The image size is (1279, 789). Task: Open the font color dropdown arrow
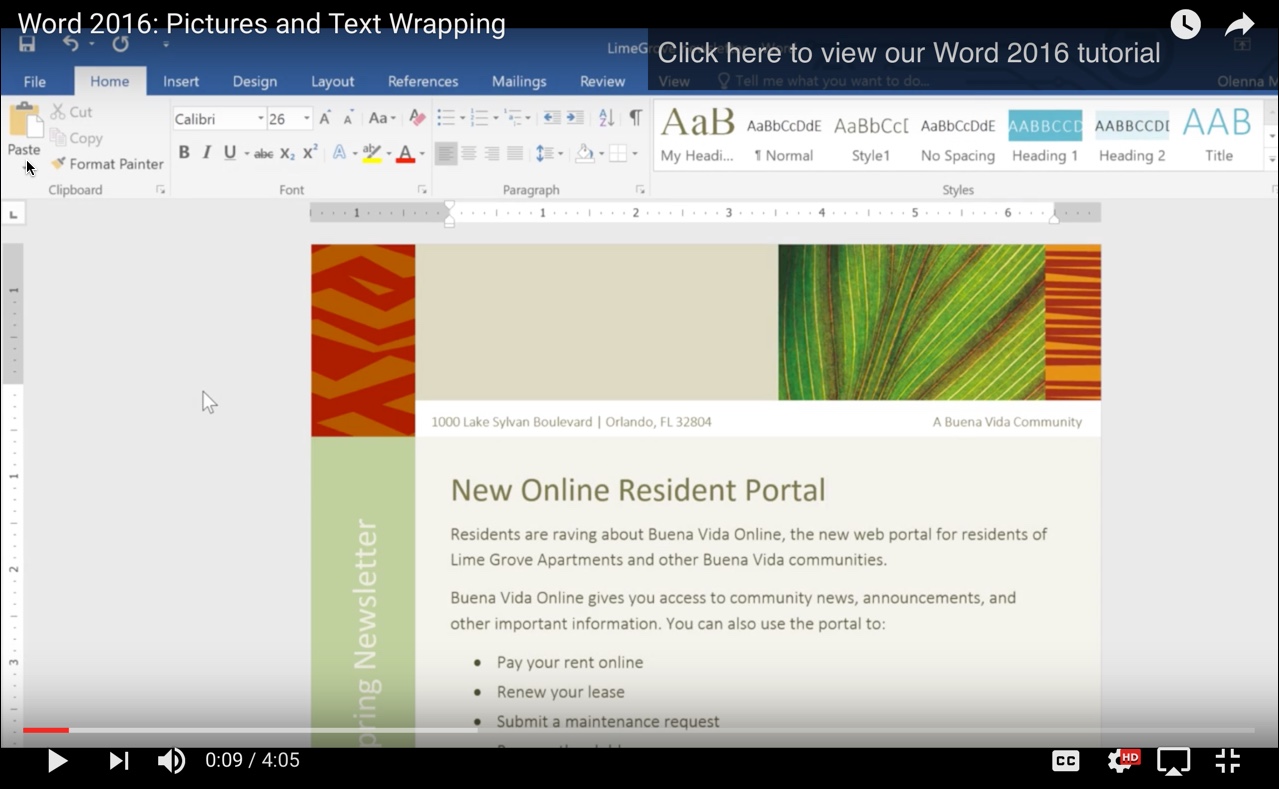pyautogui.click(x=422, y=154)
